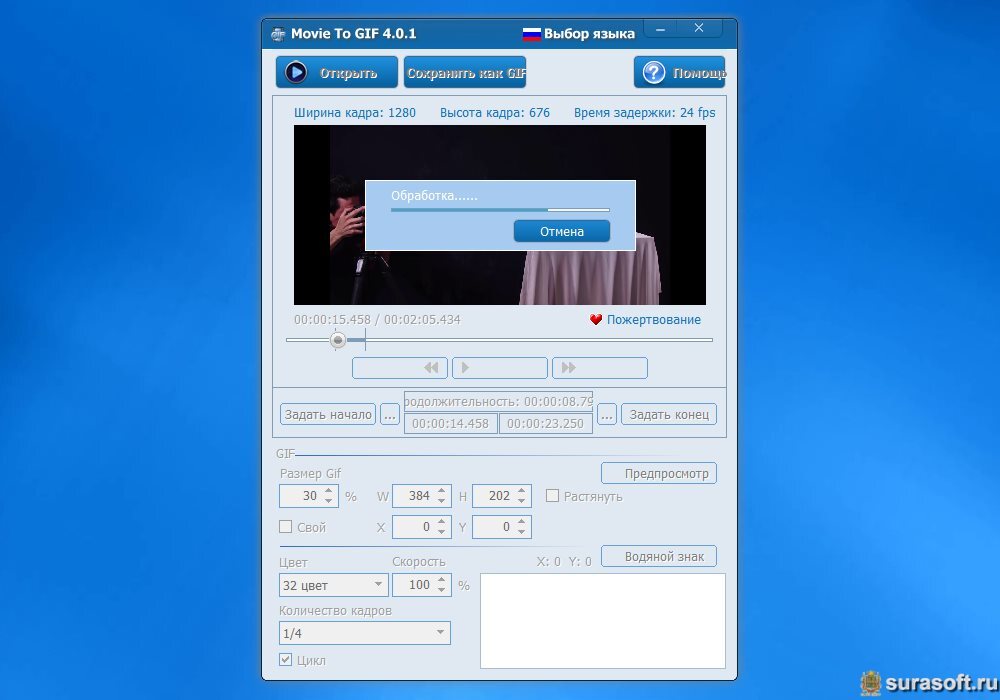This screenshot has height=700, width=1000.
Task: Open the Количество кадров 1/4 dropdown
Action: [x=365, y=633]
